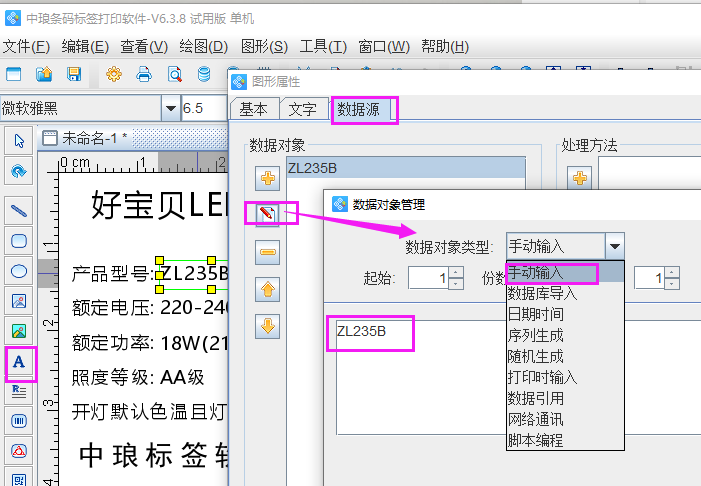Pick the straight line drawing tool
This screenshot has height=486, width=701.
(18, 210)
